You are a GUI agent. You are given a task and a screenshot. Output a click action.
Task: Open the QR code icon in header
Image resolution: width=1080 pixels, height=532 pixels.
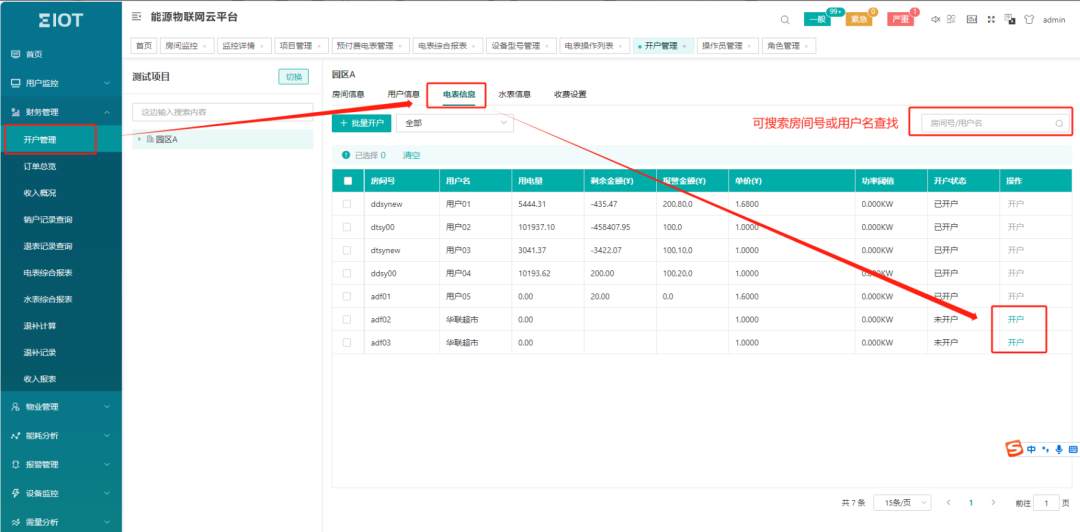click(951, 19)
